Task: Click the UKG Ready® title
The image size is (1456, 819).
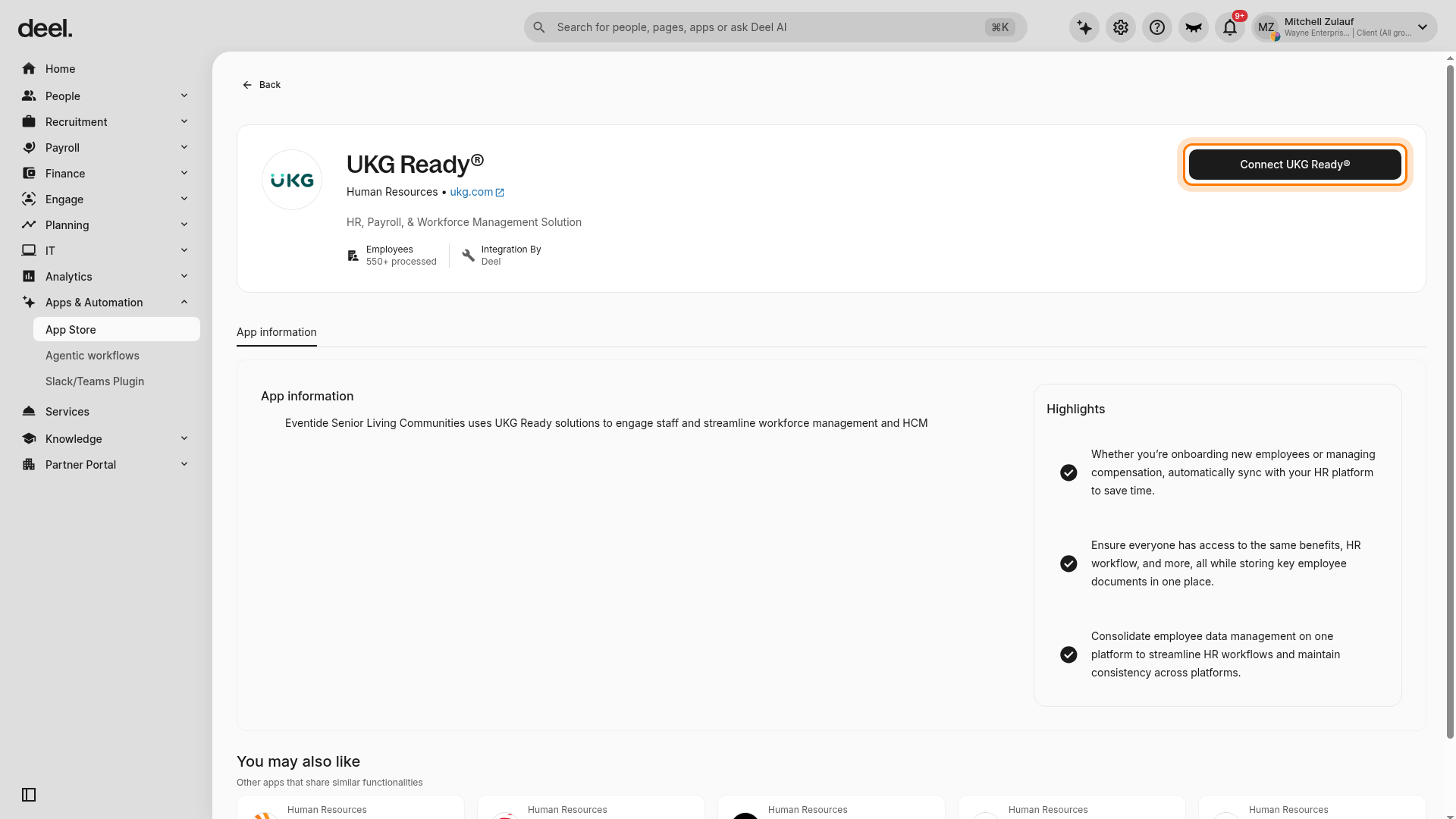Action: coord(415,164)
